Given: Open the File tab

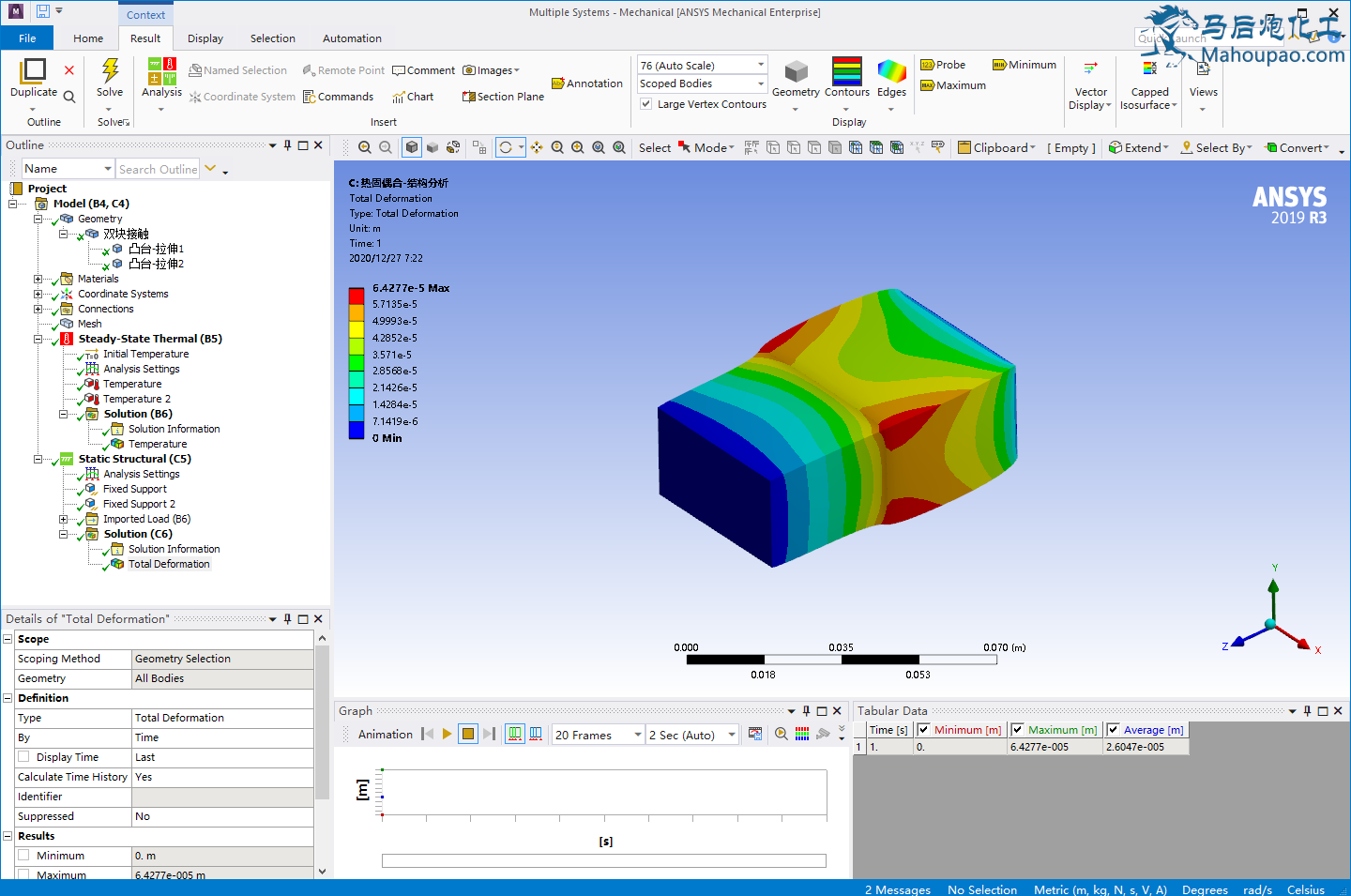Looking at the screenshot, I should pyautogui.click(x=27, y=38).
